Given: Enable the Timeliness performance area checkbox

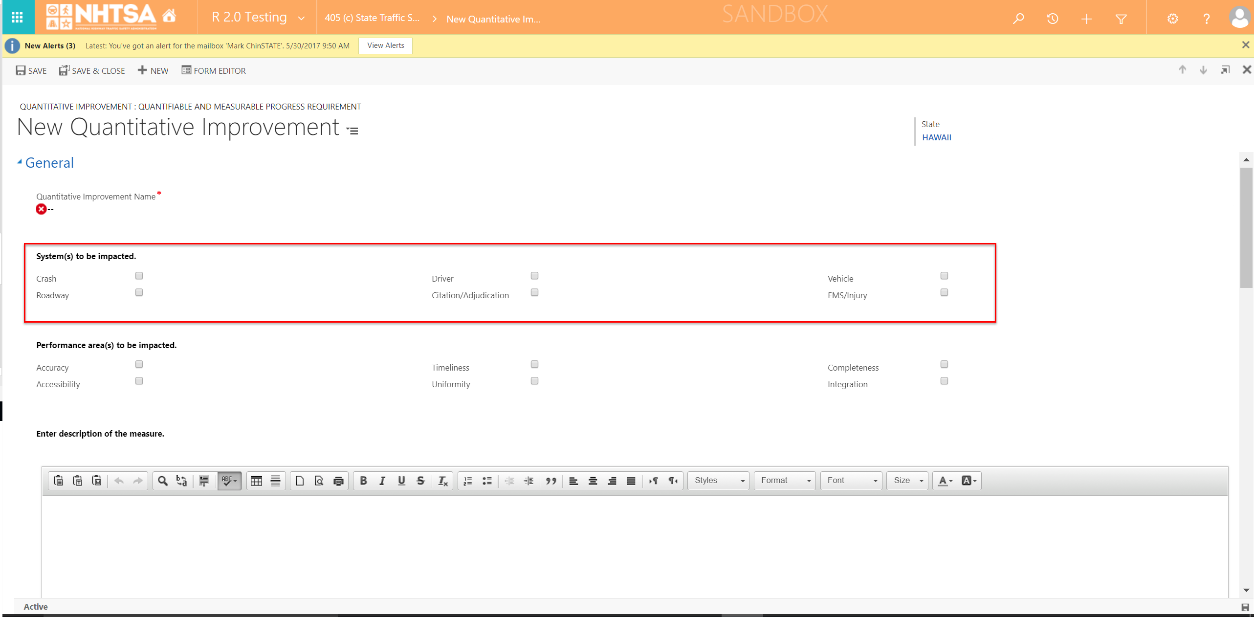Looking at the screenshot, I should (535, 364).
